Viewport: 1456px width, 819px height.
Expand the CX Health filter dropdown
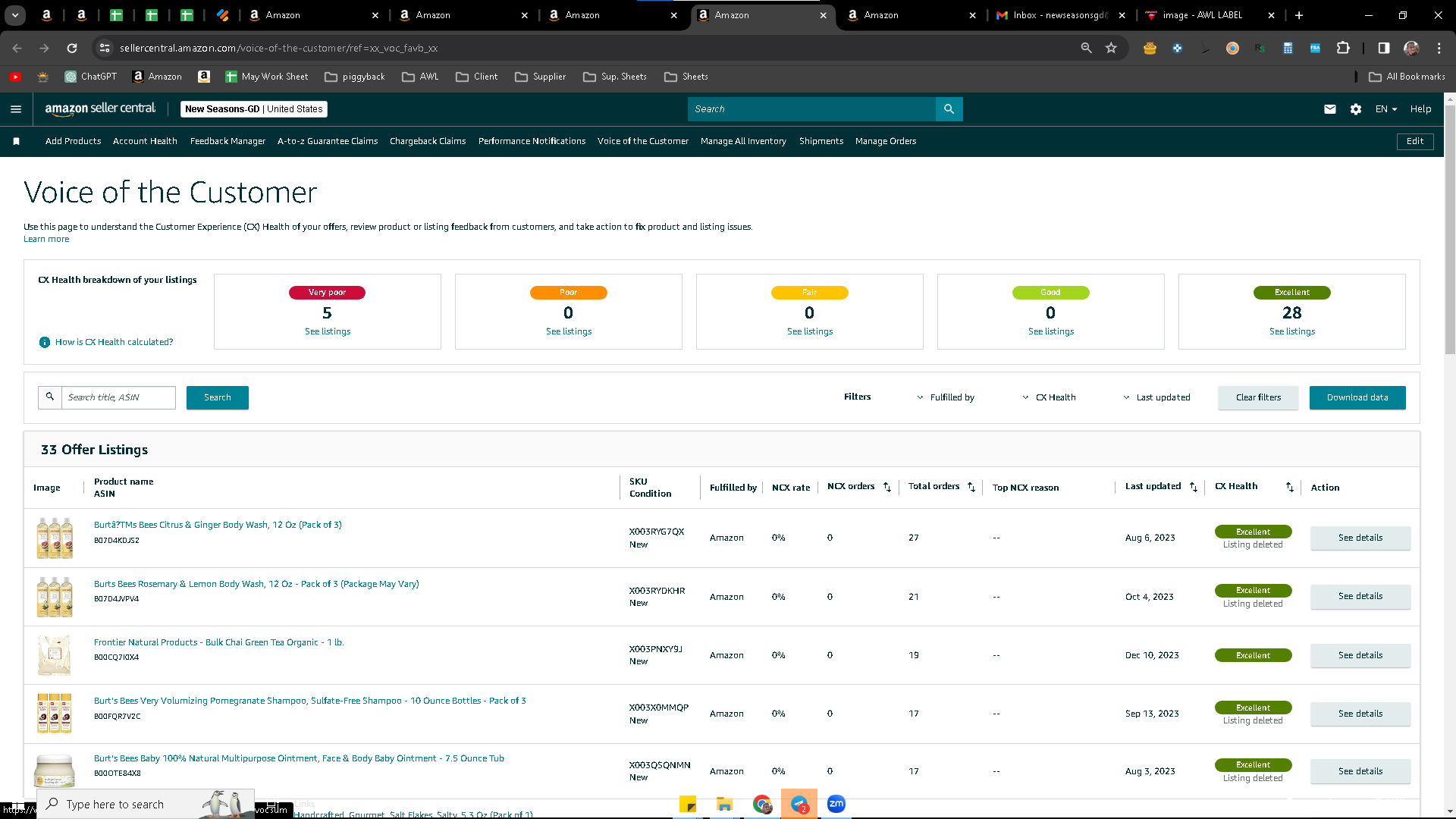pos(1049,397)
